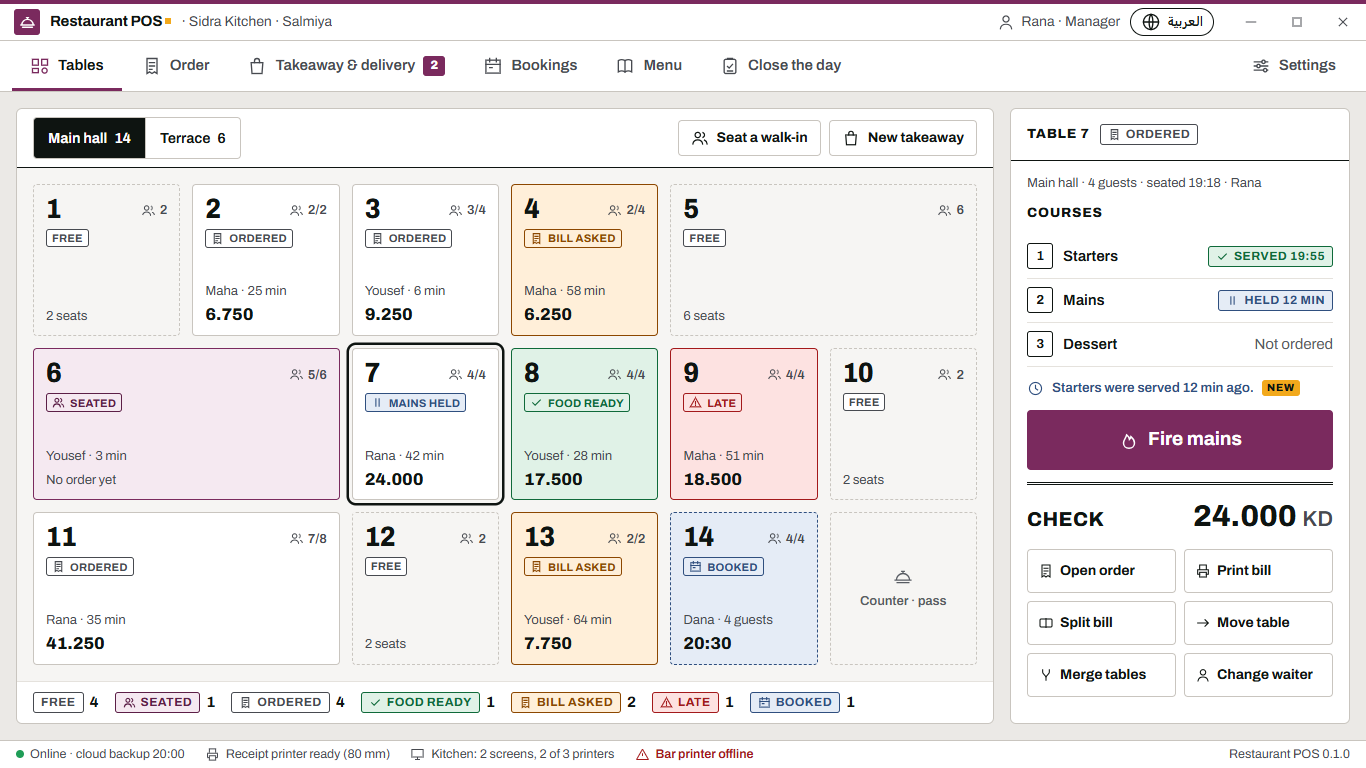Viewport: 1366px width, 768px height.
Task: Click the kitchen screens monitor icon
Action: click(418, 754)
